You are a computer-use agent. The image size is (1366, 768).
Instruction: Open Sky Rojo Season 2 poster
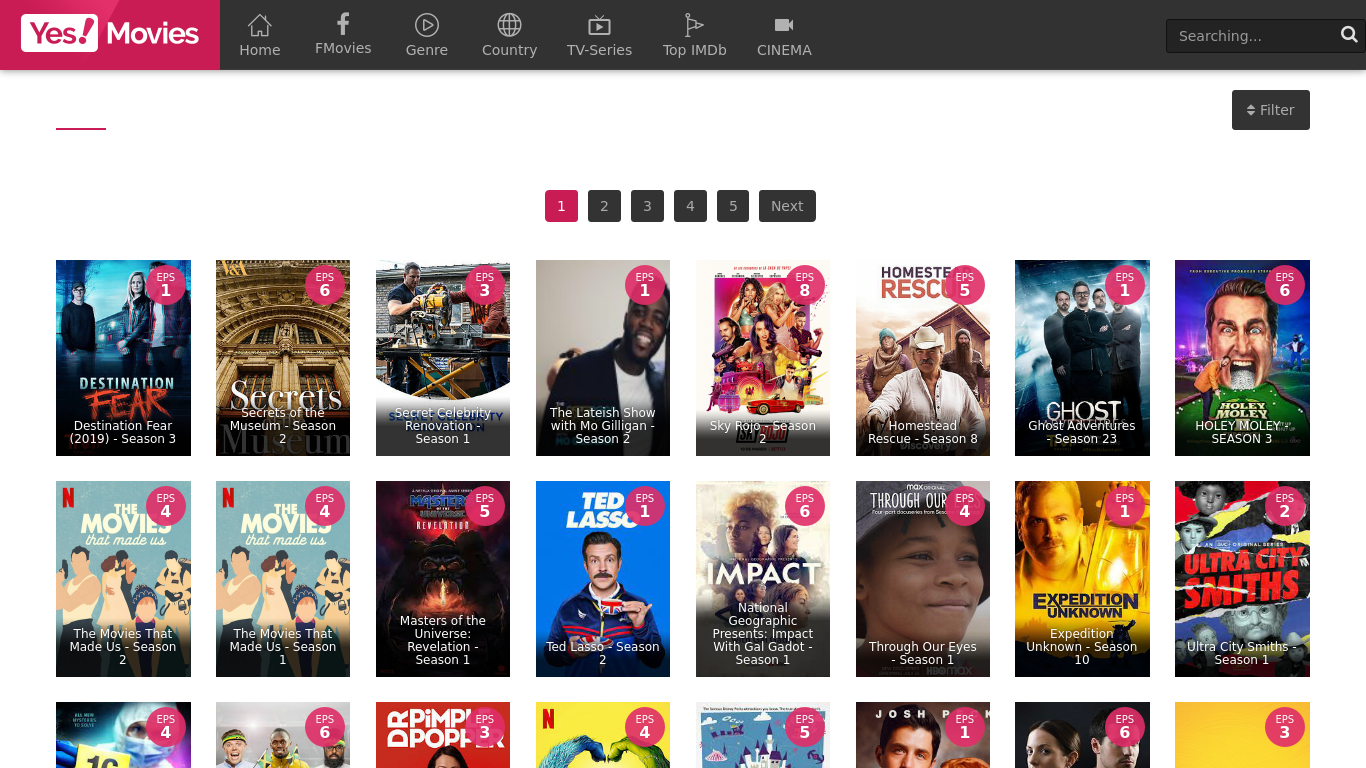click(x=763, y=358)
